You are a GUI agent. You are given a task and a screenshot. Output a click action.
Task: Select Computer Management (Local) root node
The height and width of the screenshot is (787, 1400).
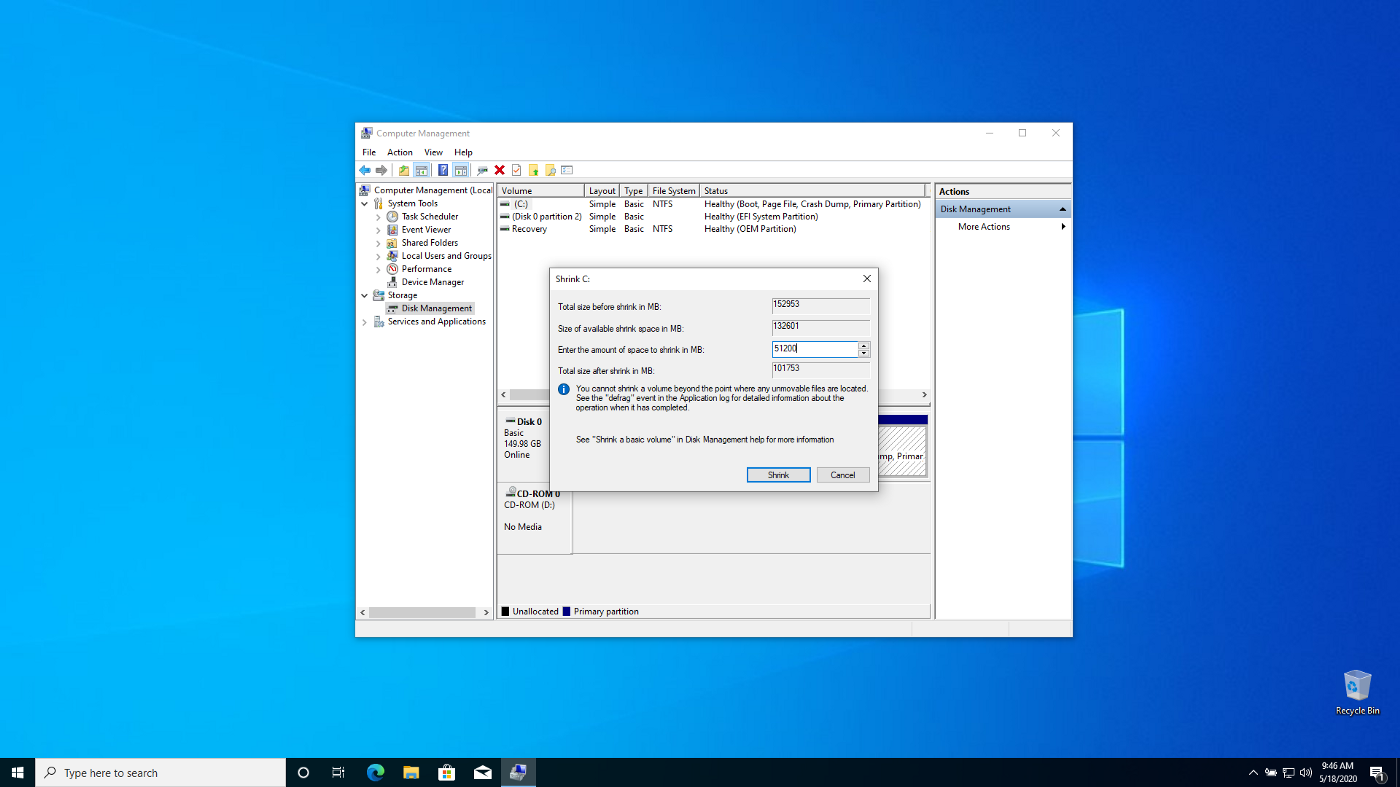click(x=433, y=190)
